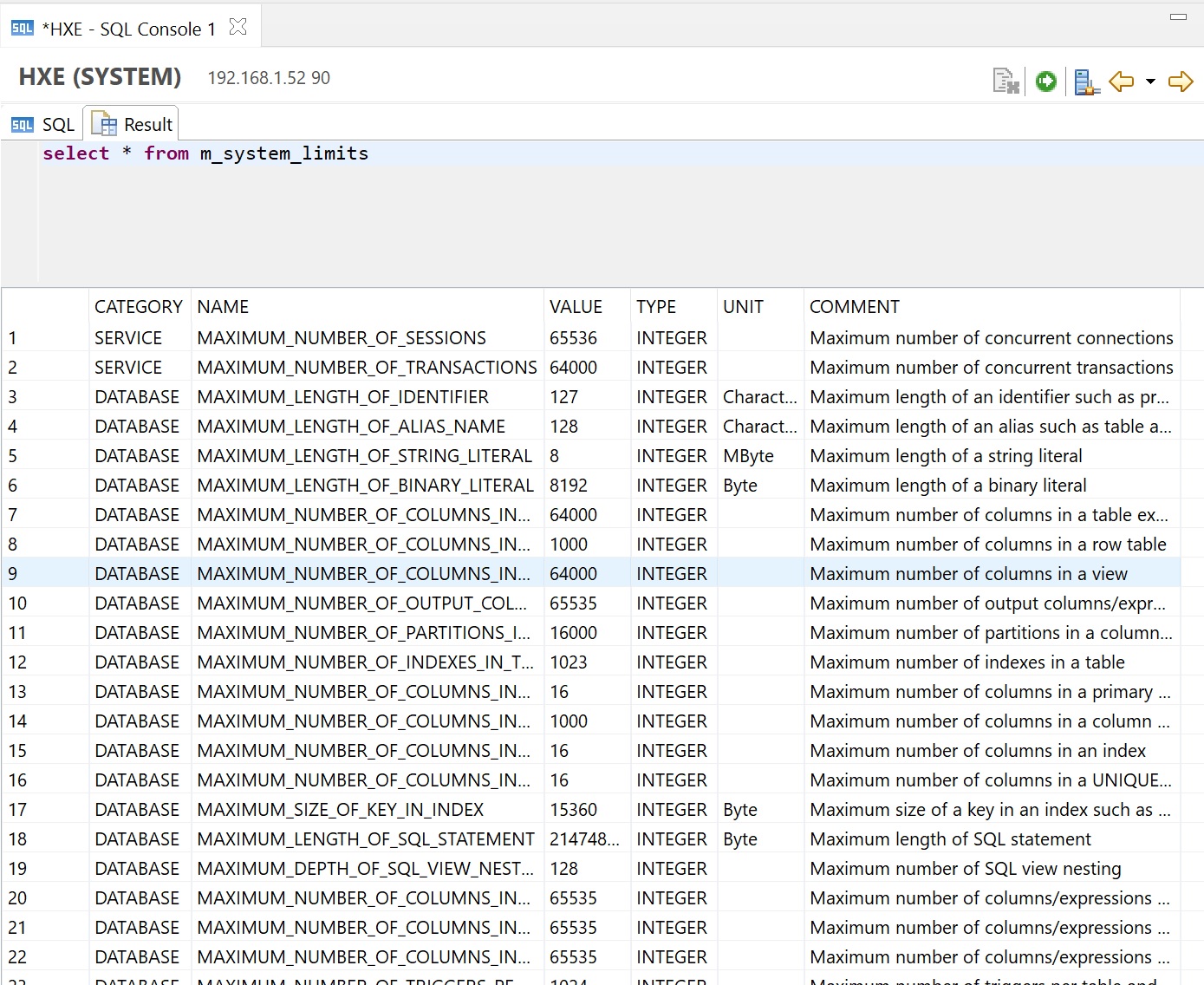Minimize the editor pane with the minimize icon
This screenshot has width=1204, height=985.
[1178, 16]
